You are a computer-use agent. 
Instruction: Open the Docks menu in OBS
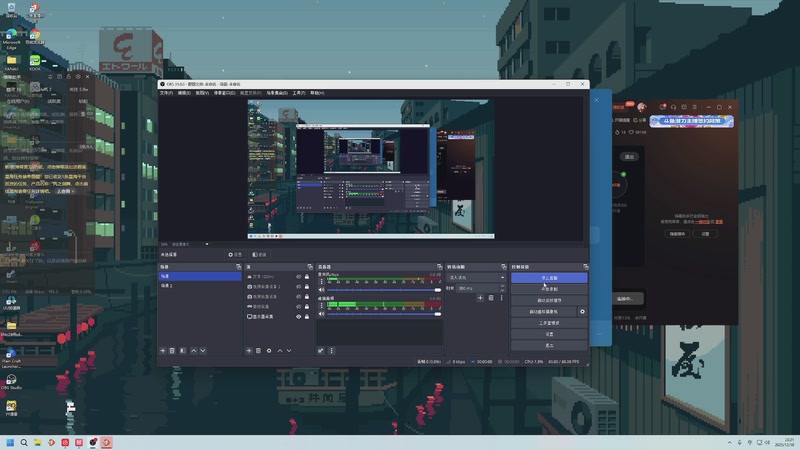224,93
